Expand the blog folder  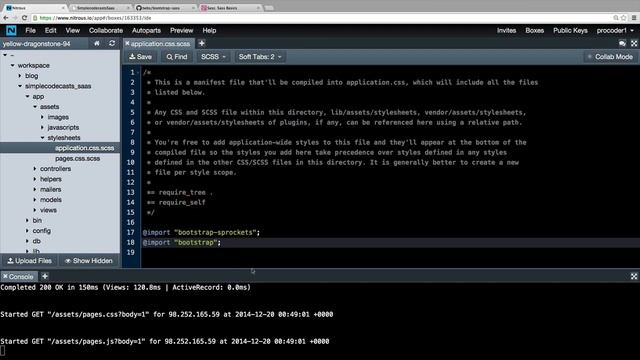click(x=20, y=76)
